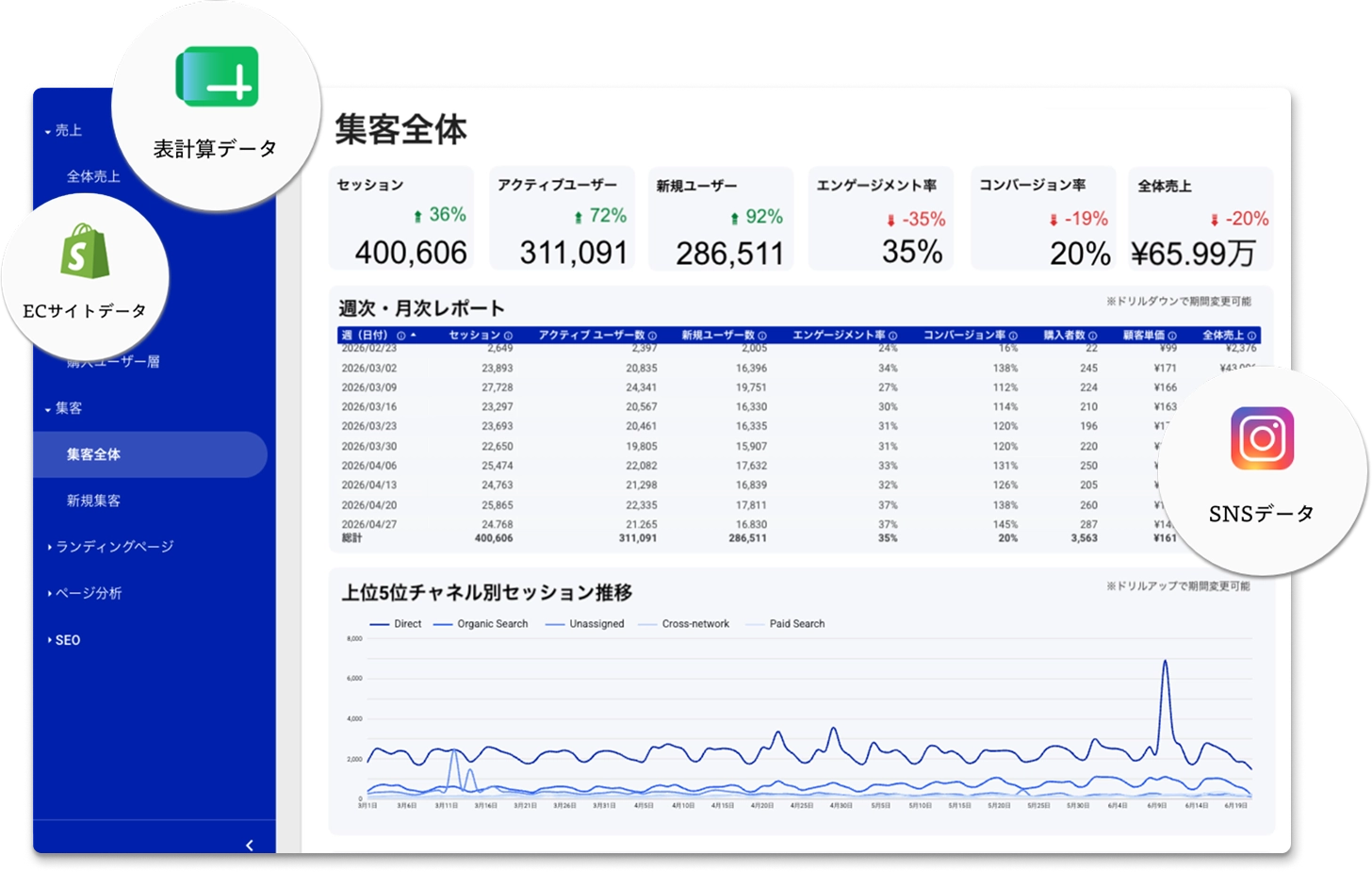Click the 新規ユーザー scorecard value 286,511

[729, 254]
